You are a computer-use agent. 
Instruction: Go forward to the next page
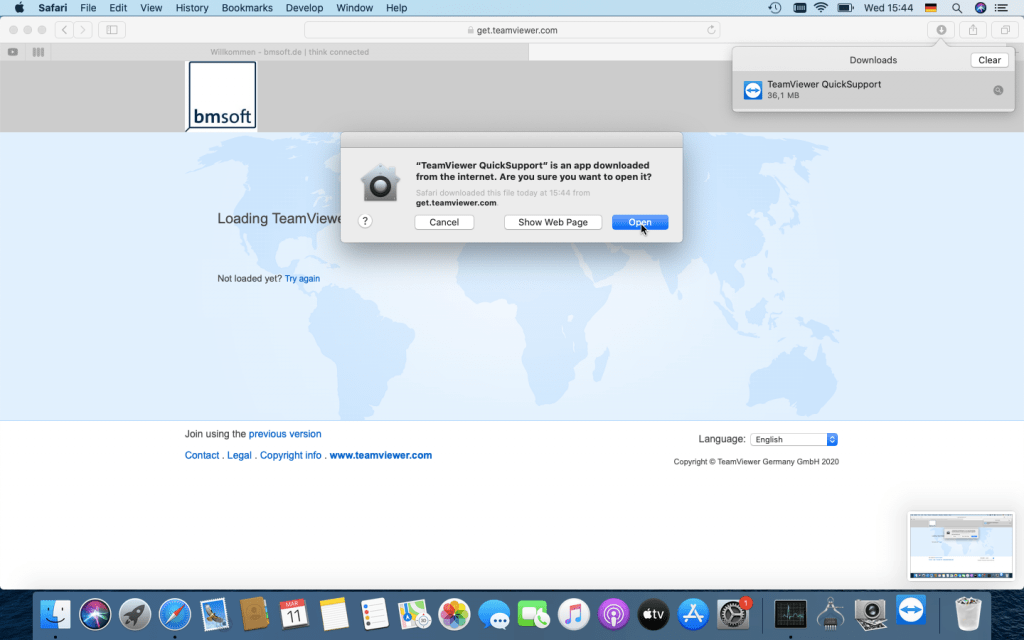[82, 30]
